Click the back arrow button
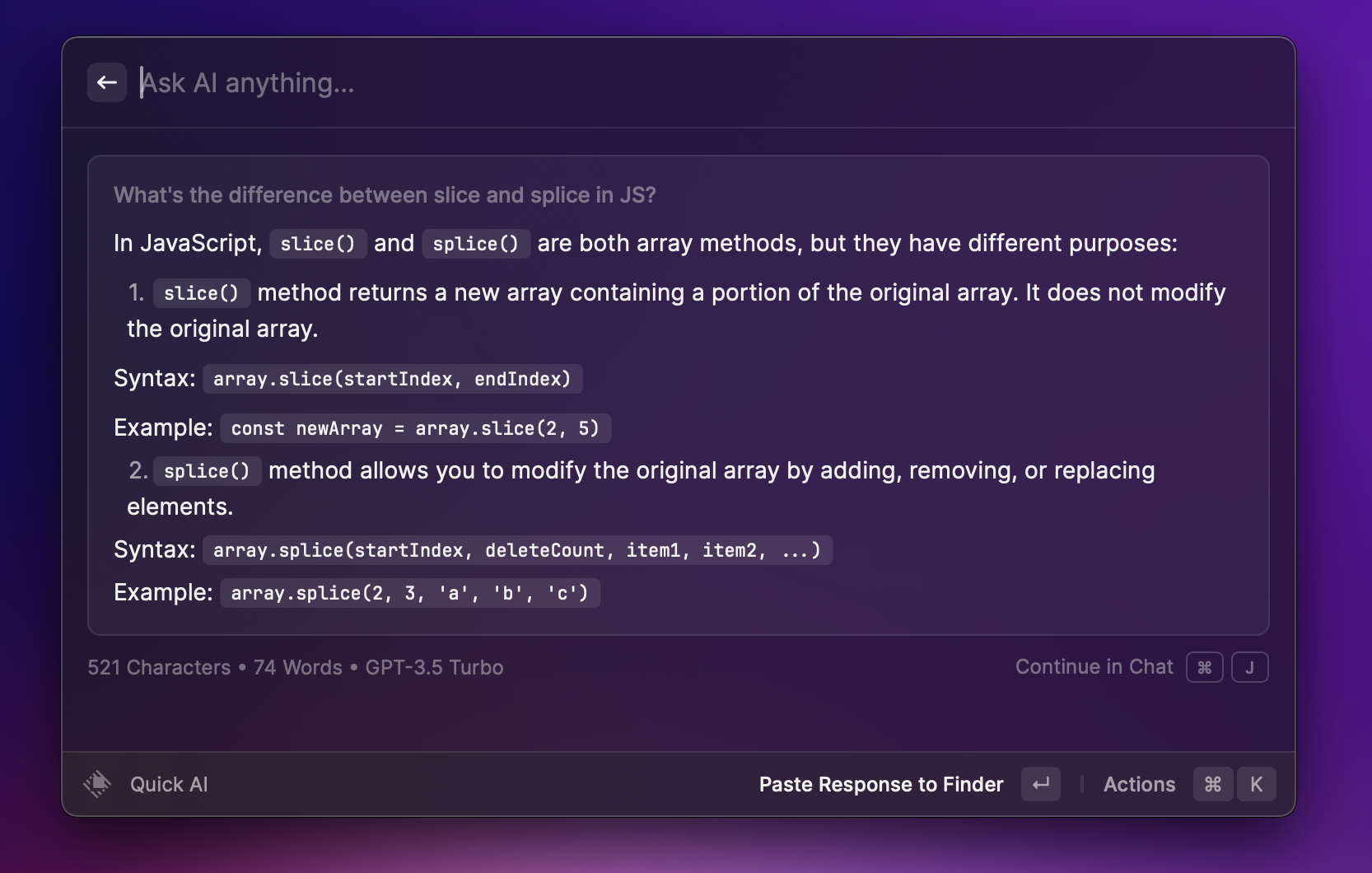1372x873 pixels. pyautogui.click(x=107, y=82)
